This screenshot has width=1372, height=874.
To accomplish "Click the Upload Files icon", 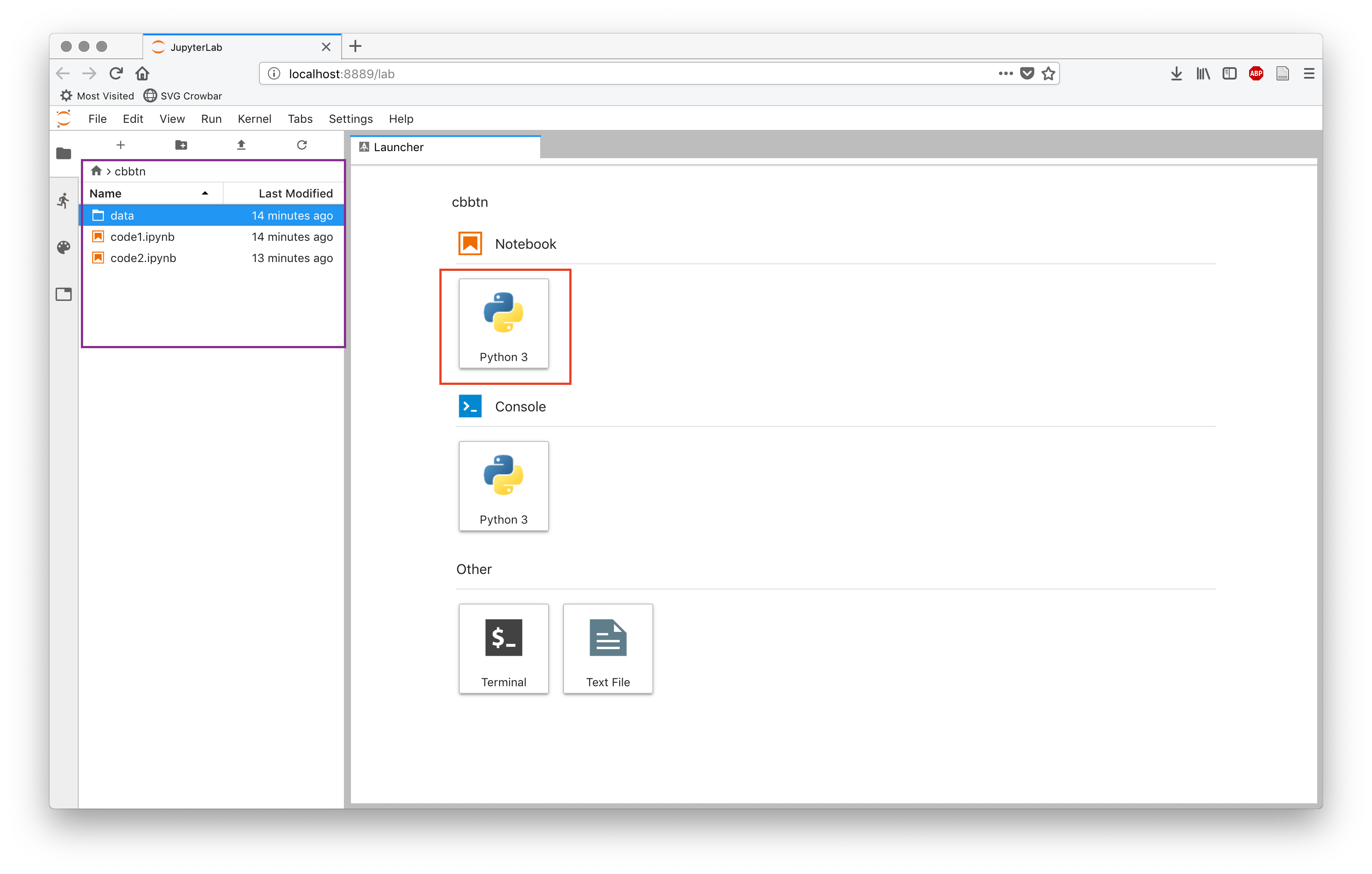I will tap(241, 145).
